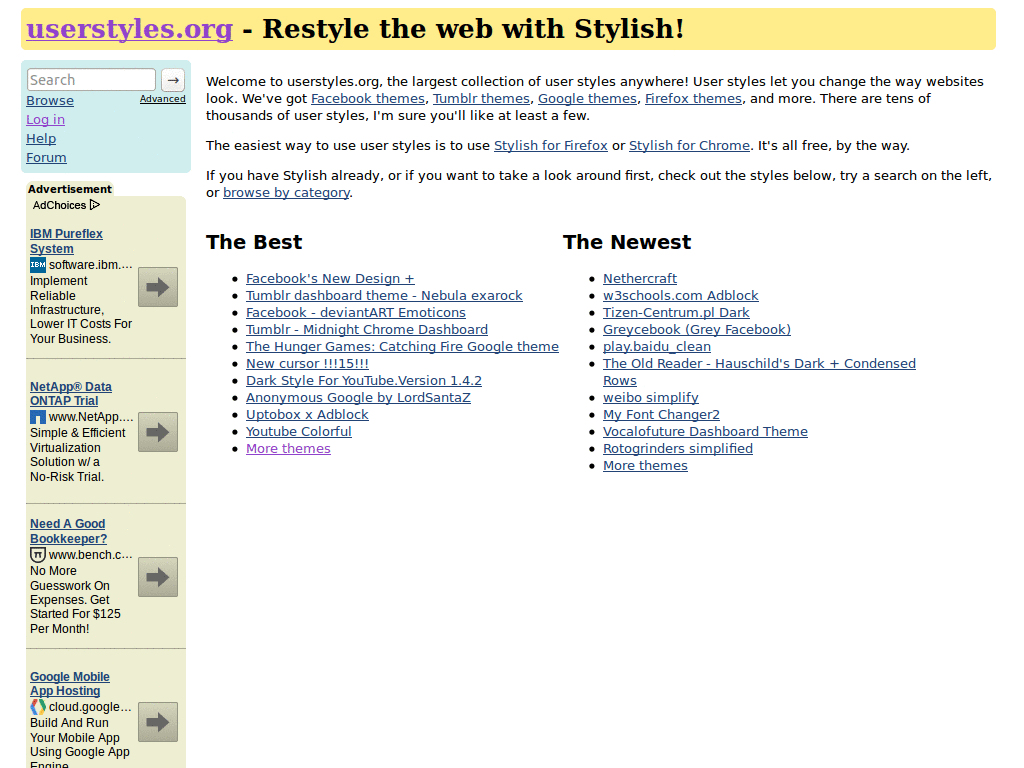1024x768 pixels.
Task: Click the IBM logo icon in ad
Action: [38, 265]
